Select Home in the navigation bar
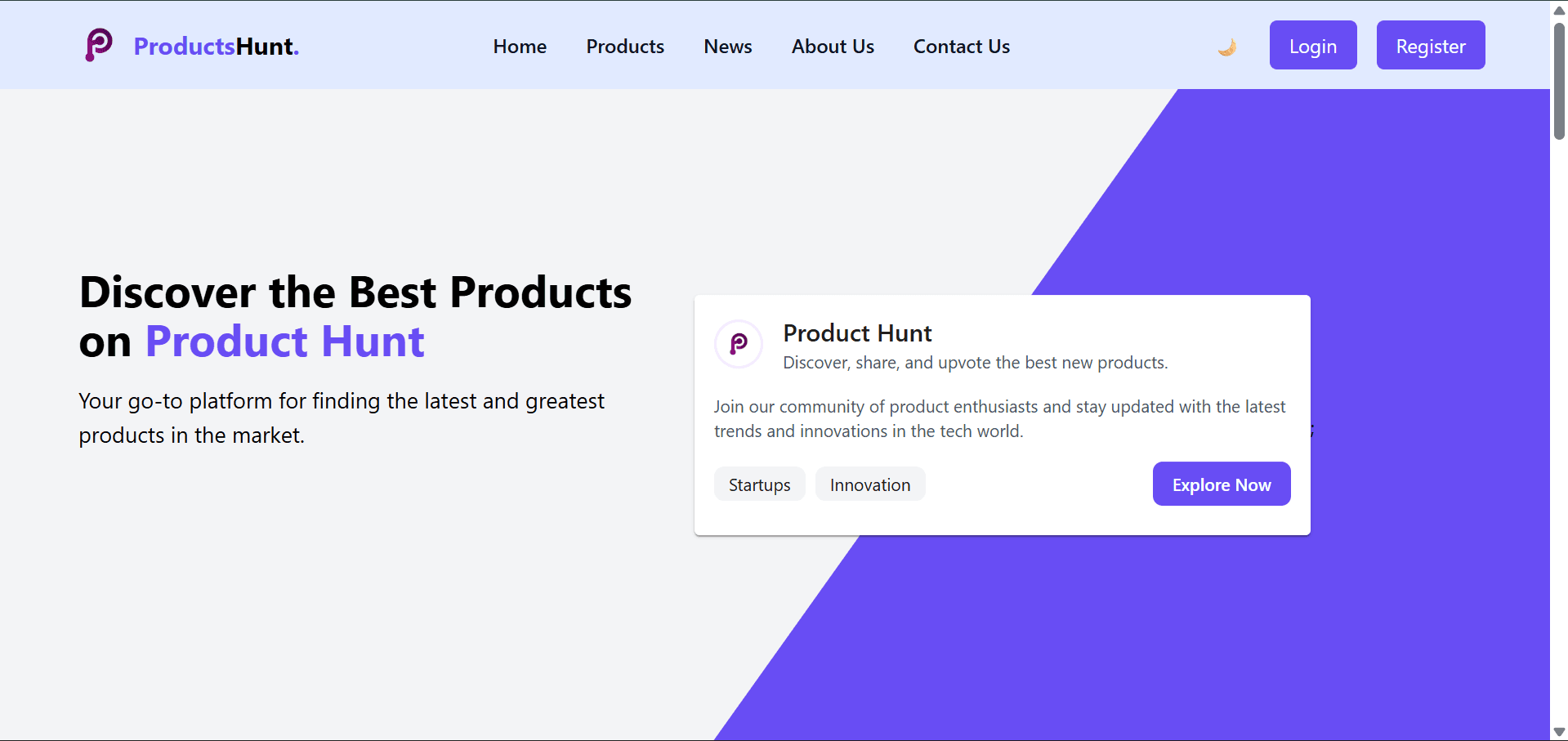1568x741 pixels. click(x=520, y=47)
